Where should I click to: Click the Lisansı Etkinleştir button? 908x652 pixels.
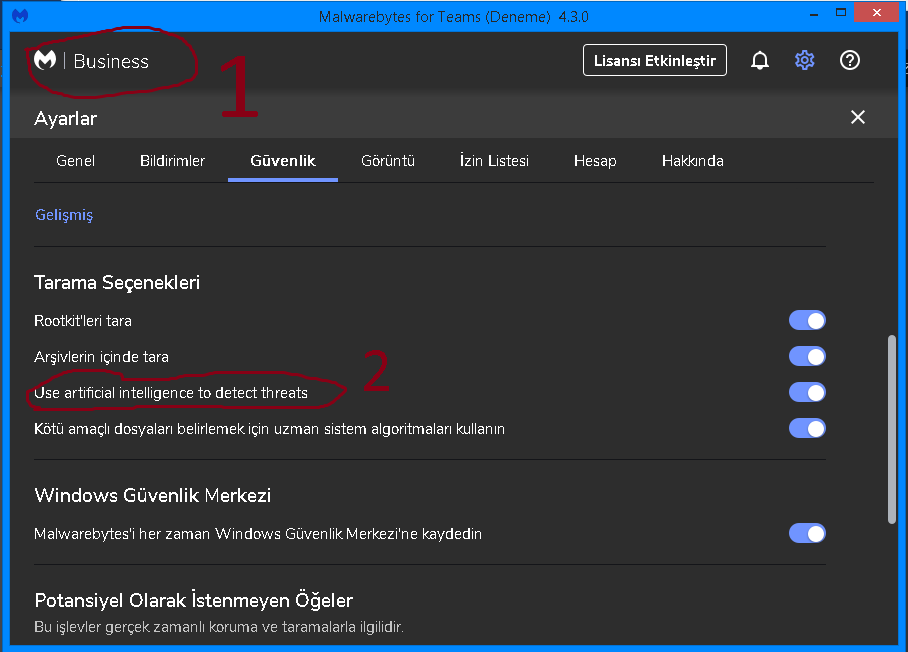654,60
